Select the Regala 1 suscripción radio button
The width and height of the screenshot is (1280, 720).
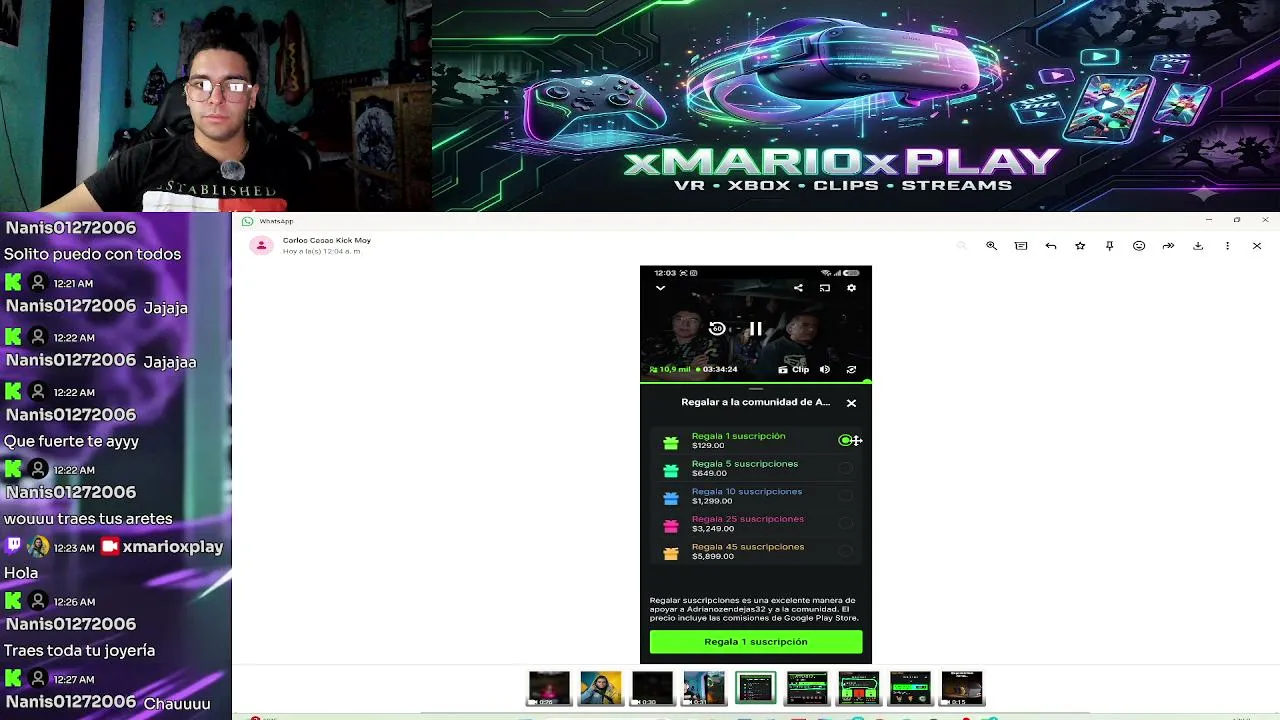pos(846,440)
